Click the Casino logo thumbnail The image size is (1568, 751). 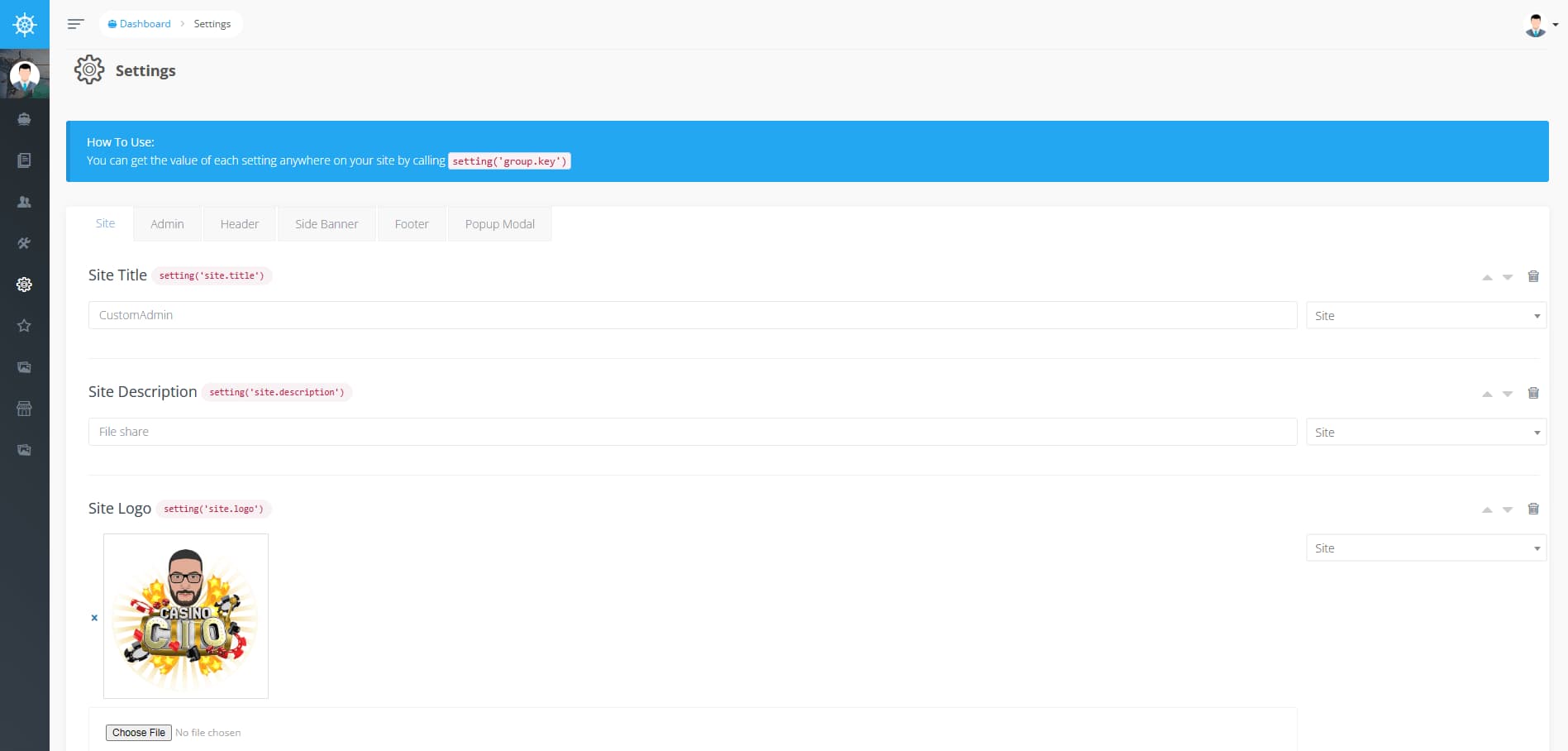(186, 616)
